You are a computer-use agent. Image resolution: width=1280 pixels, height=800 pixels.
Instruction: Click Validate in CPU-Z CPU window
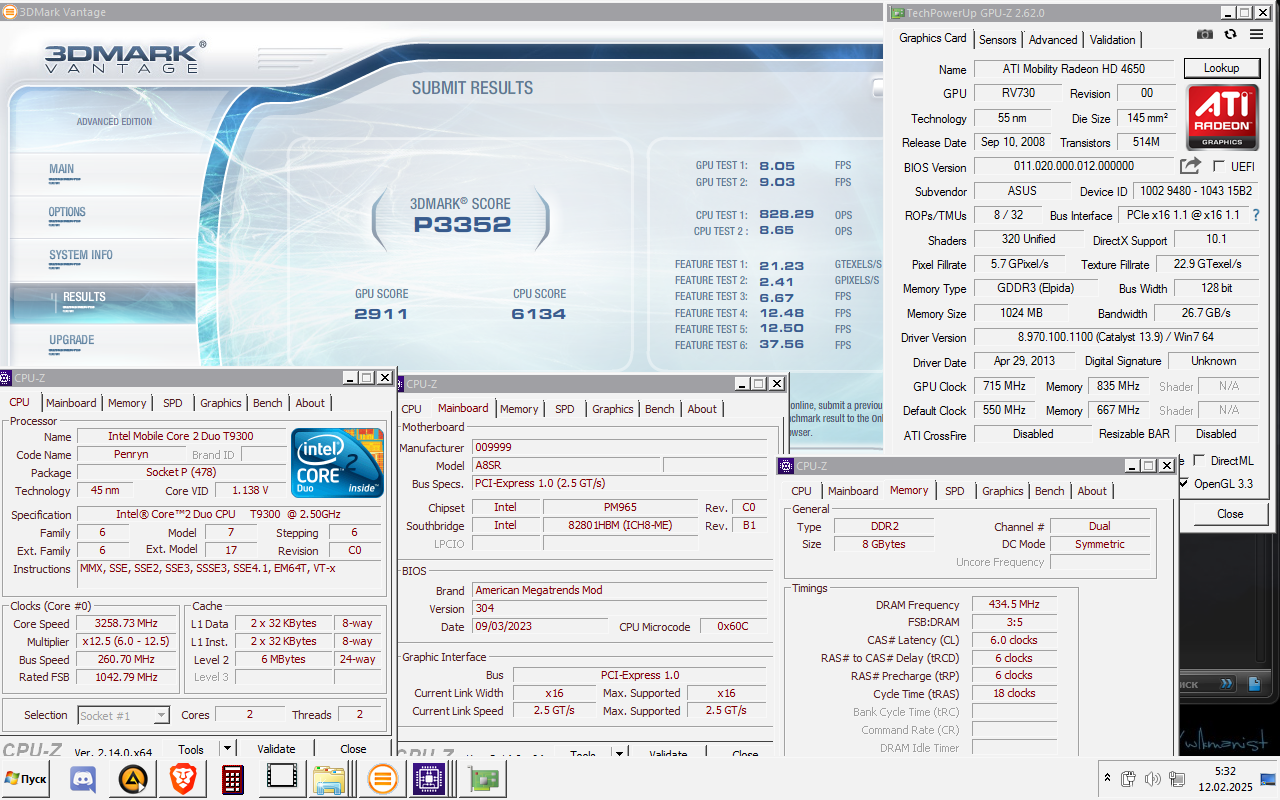coord(276,748)
